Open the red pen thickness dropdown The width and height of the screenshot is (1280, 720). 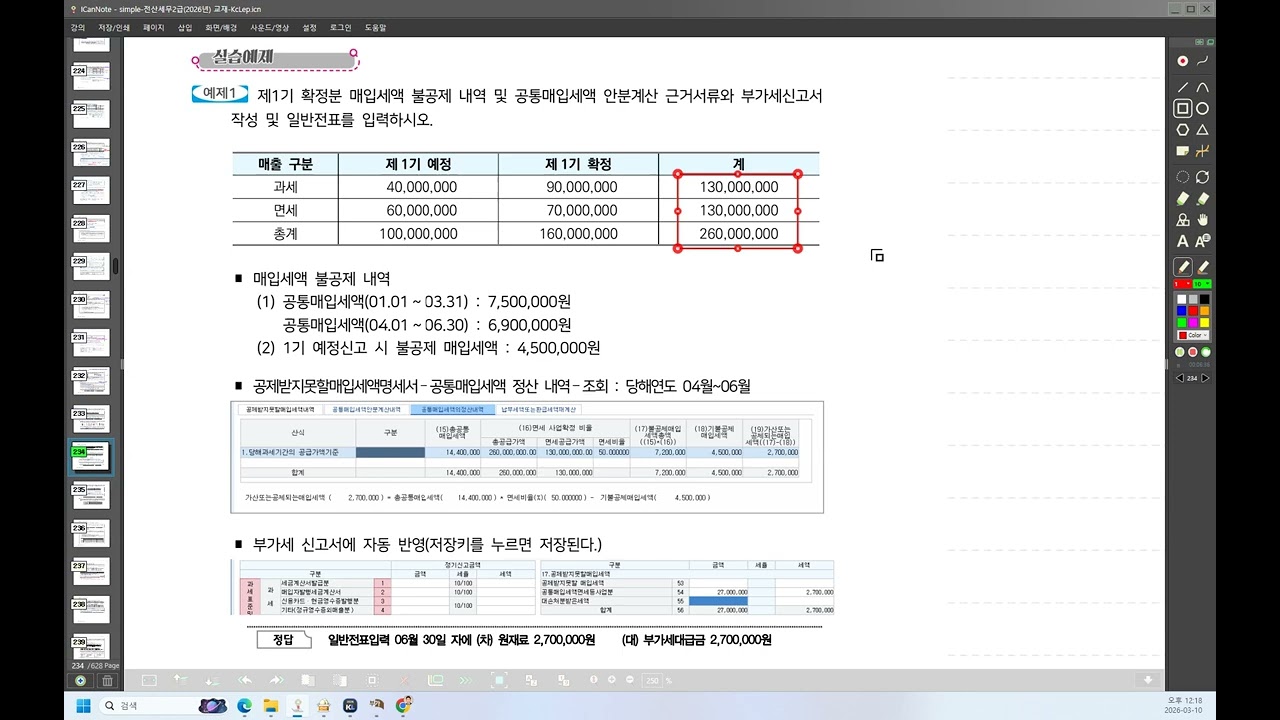coord(1183,284)
